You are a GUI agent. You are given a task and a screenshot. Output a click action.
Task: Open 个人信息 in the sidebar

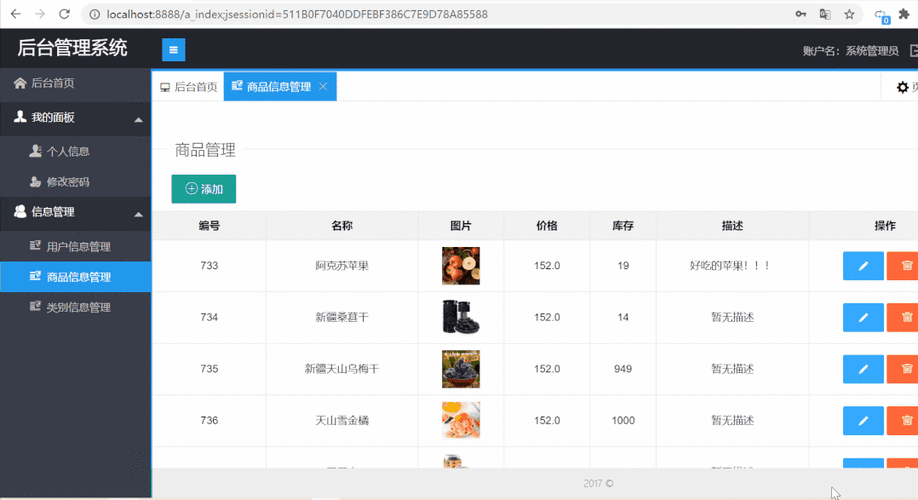coord(76,151)
